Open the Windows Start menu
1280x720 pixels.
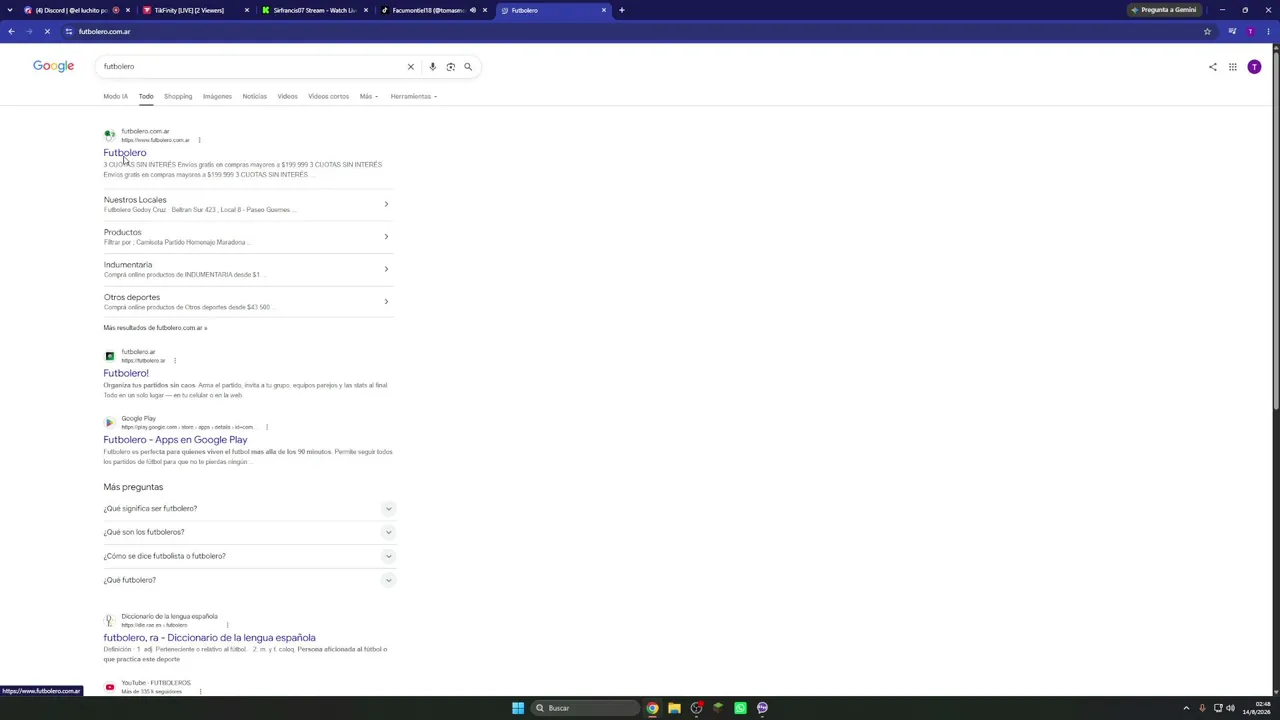tap(518, 708)
